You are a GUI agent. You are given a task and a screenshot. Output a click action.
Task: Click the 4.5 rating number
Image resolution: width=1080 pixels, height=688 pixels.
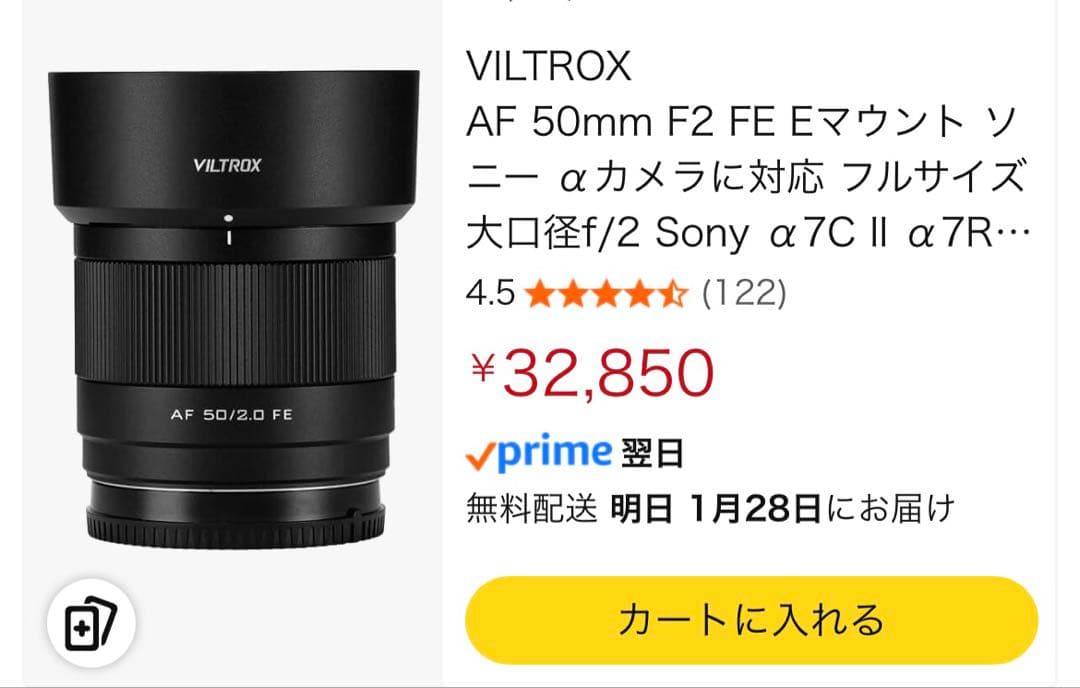point(490,293)
